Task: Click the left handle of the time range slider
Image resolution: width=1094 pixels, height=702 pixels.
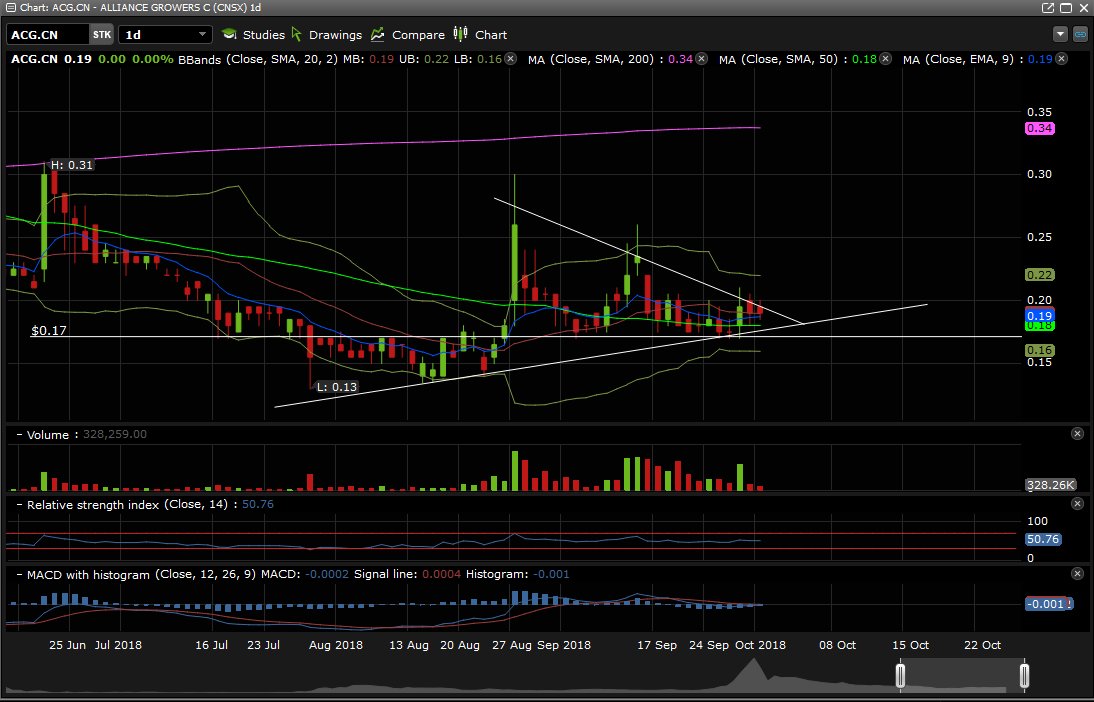Action: point(900,675)
